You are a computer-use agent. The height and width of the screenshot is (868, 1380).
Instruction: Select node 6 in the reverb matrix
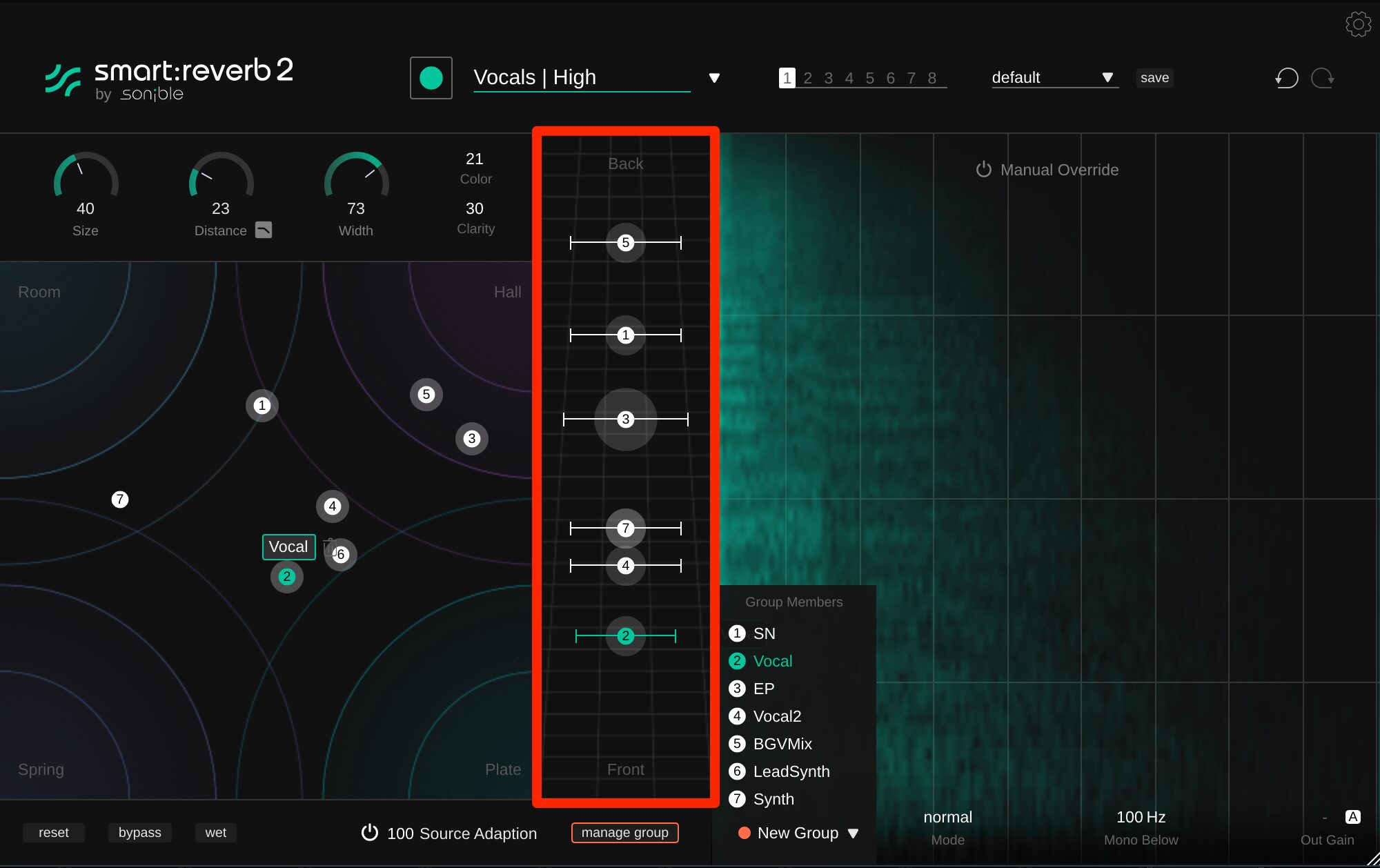[342, 555]
